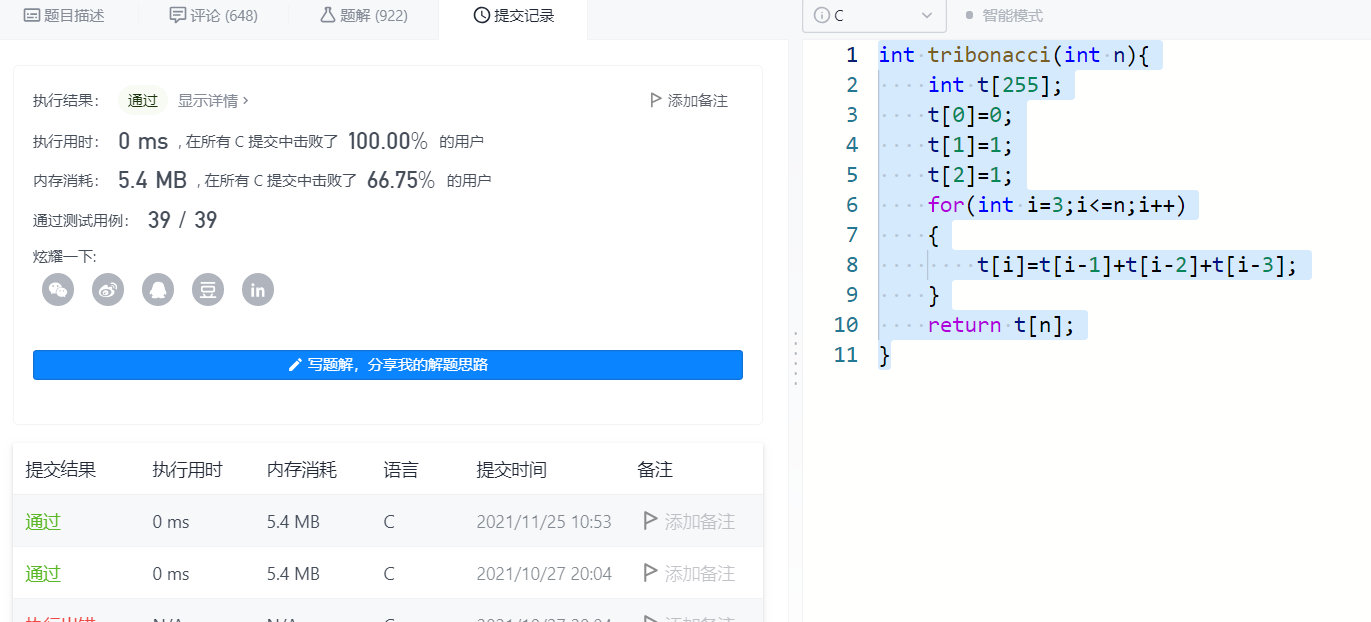The width and height of the screenshot is (1371, 622).
Task: Click the 内存消耗 column header
Action: (302, 469)
